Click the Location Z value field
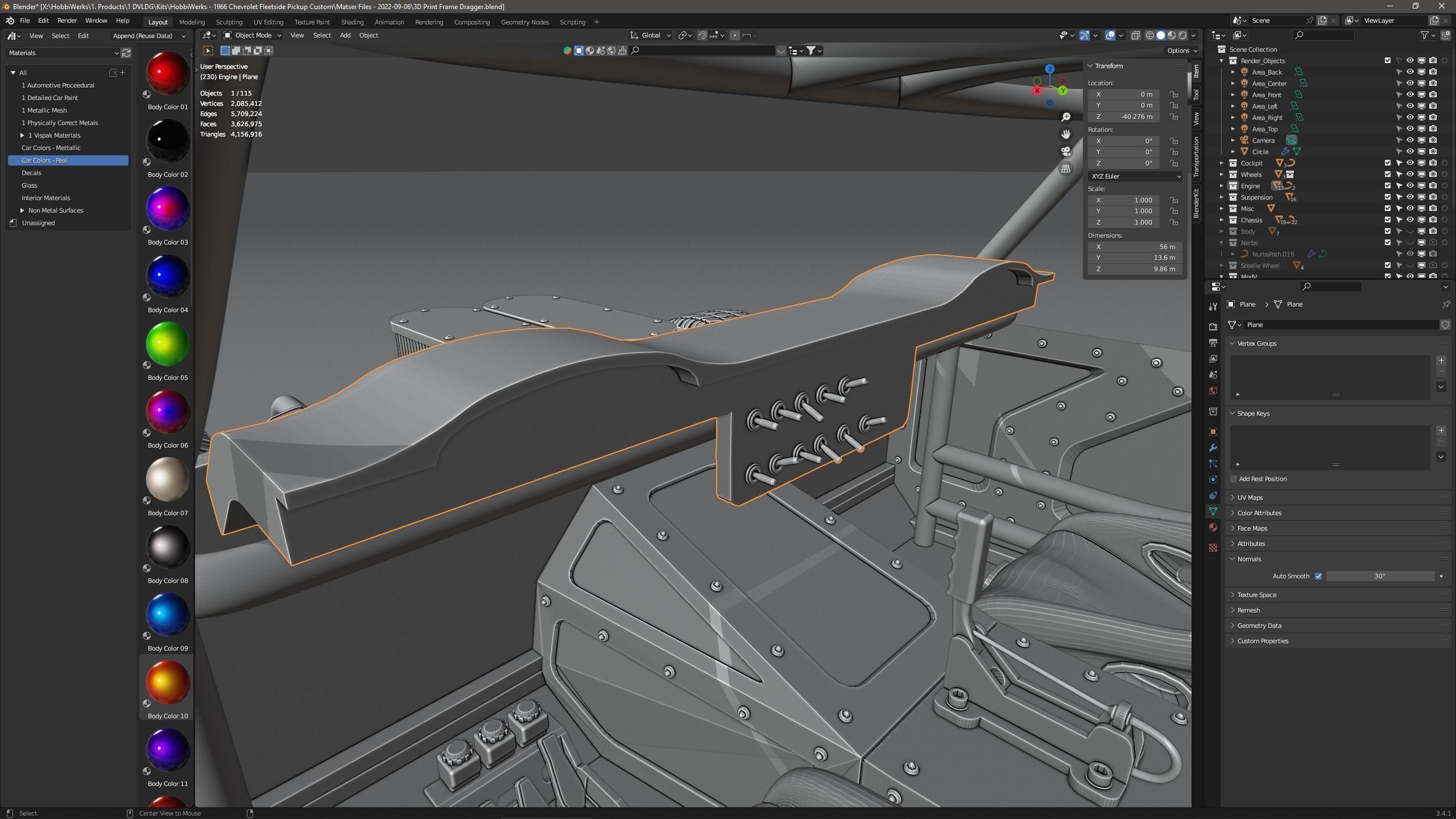Image resolution: width=1456 pixels, height=819 pixels. pos(1123,117)
